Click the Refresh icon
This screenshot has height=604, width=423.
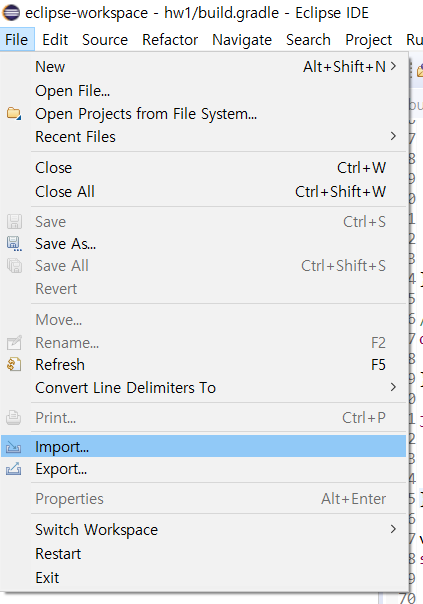click(x=14, y=364)
